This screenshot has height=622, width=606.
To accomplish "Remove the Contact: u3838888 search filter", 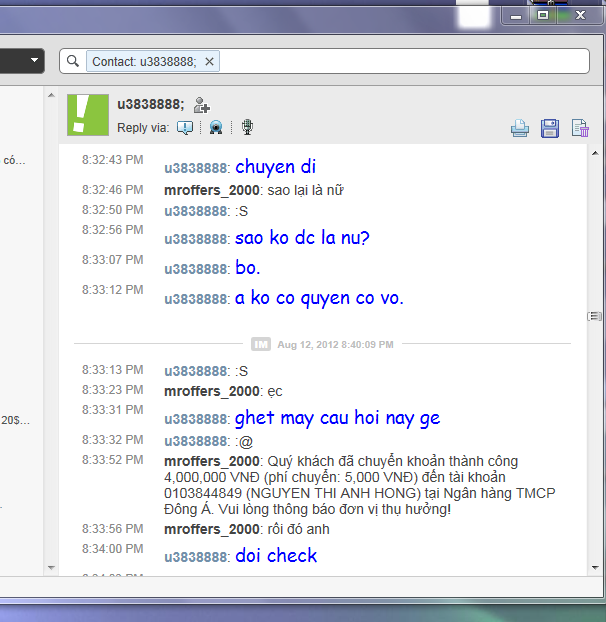I will click(209, 61).
